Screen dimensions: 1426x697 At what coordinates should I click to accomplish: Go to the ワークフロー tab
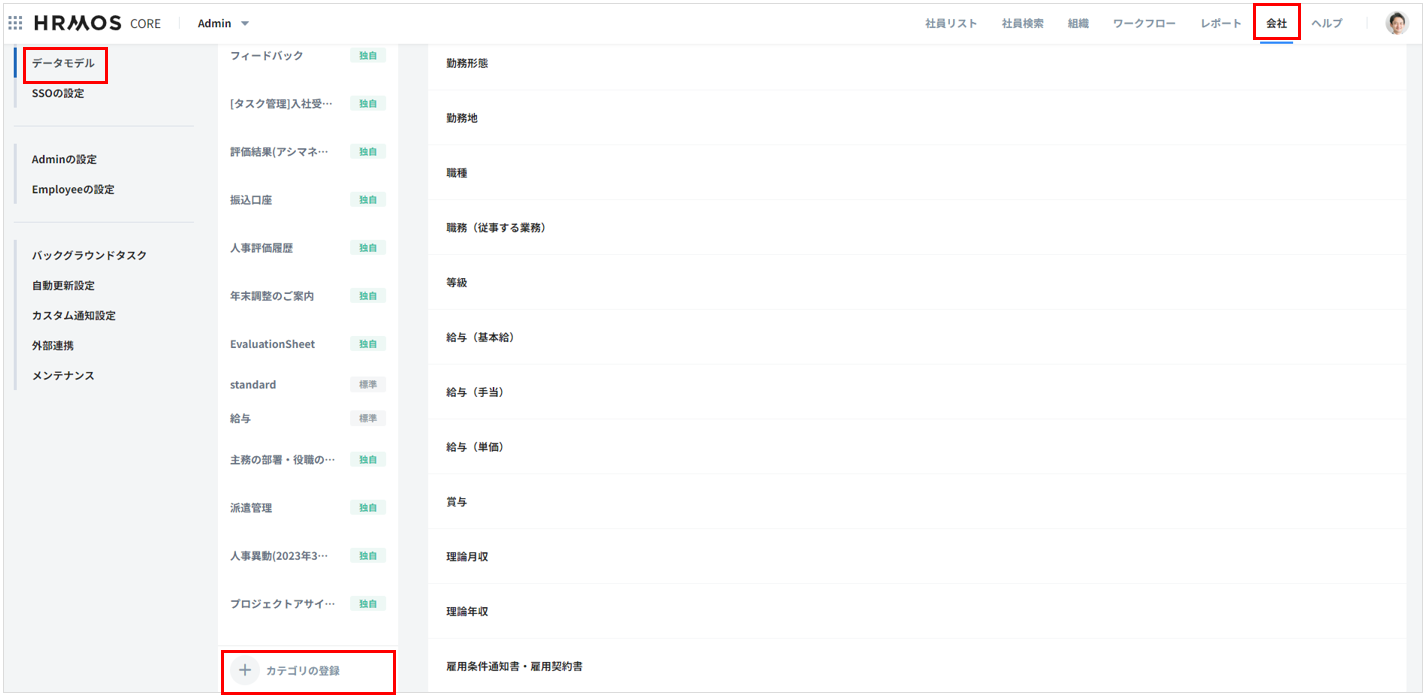(1144, 23)
